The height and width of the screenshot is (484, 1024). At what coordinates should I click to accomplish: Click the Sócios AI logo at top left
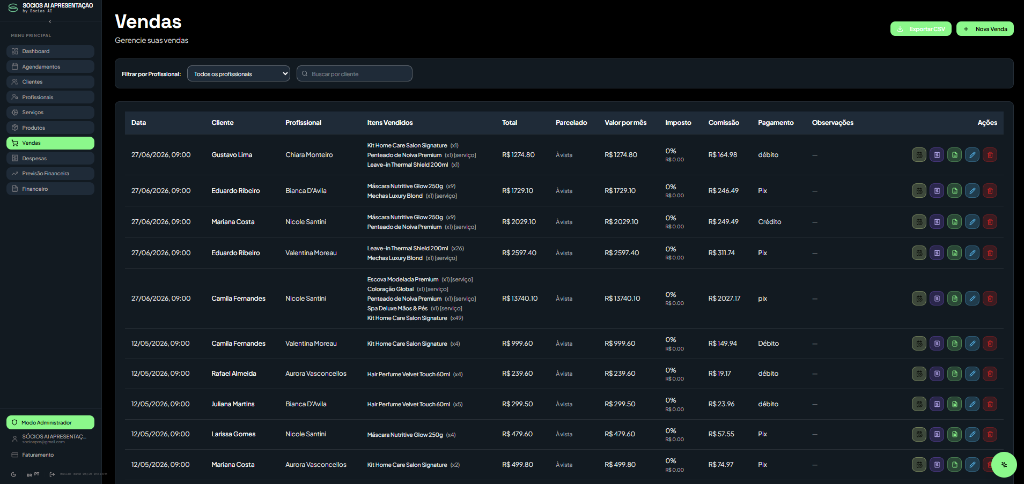point(12,7)
